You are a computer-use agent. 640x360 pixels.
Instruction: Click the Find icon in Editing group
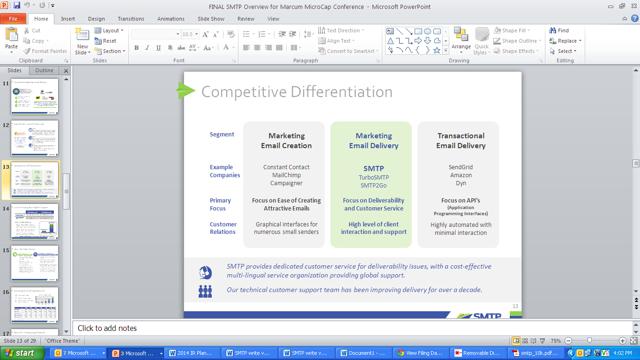[559, 31]
